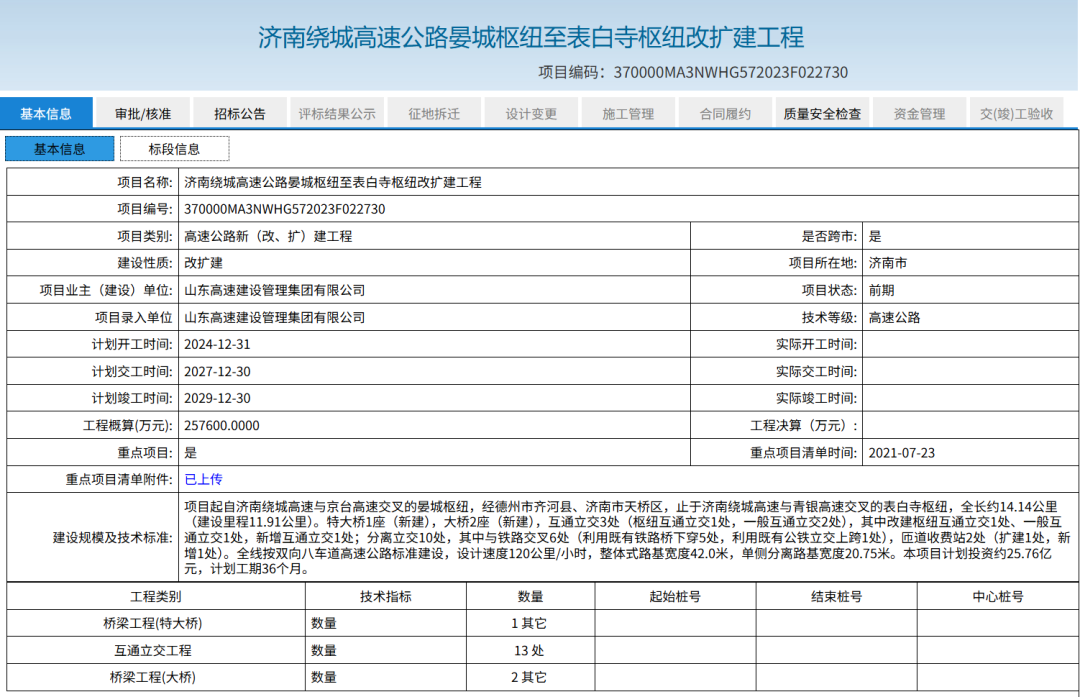
Task: Click the 技术指标 column header
Action: [x=386, y=596]
